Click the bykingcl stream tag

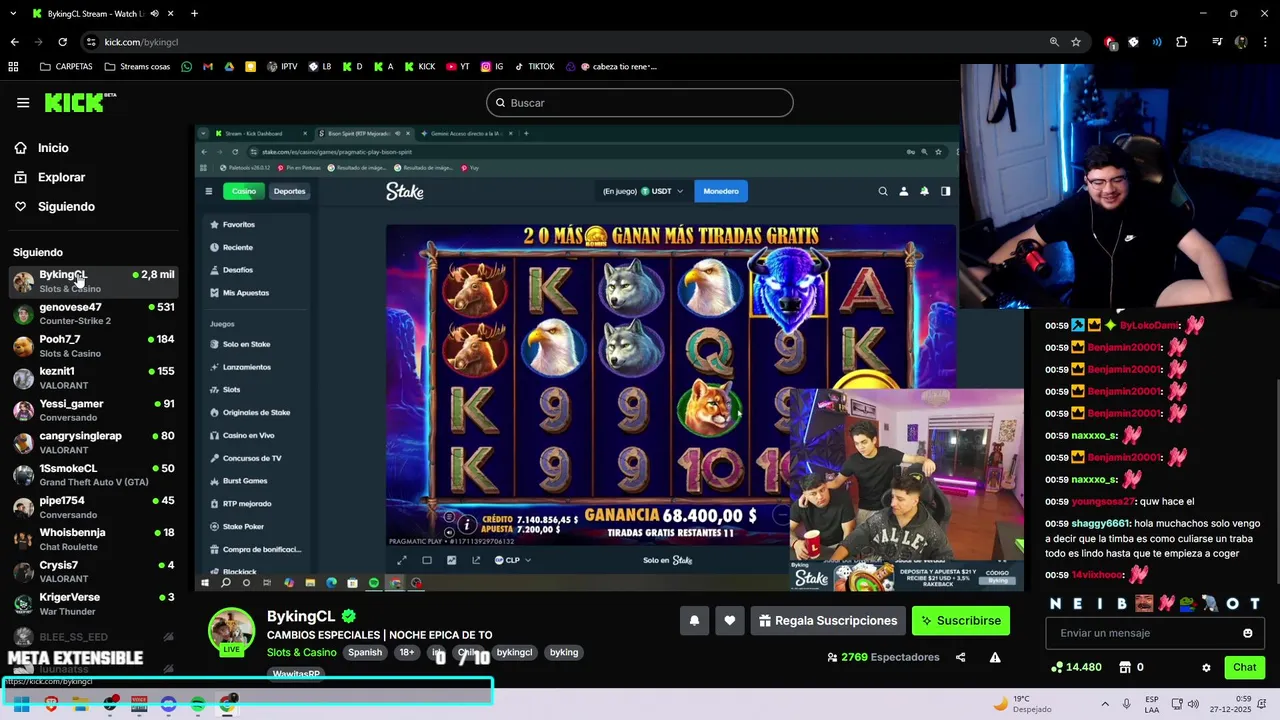[515, 652]
